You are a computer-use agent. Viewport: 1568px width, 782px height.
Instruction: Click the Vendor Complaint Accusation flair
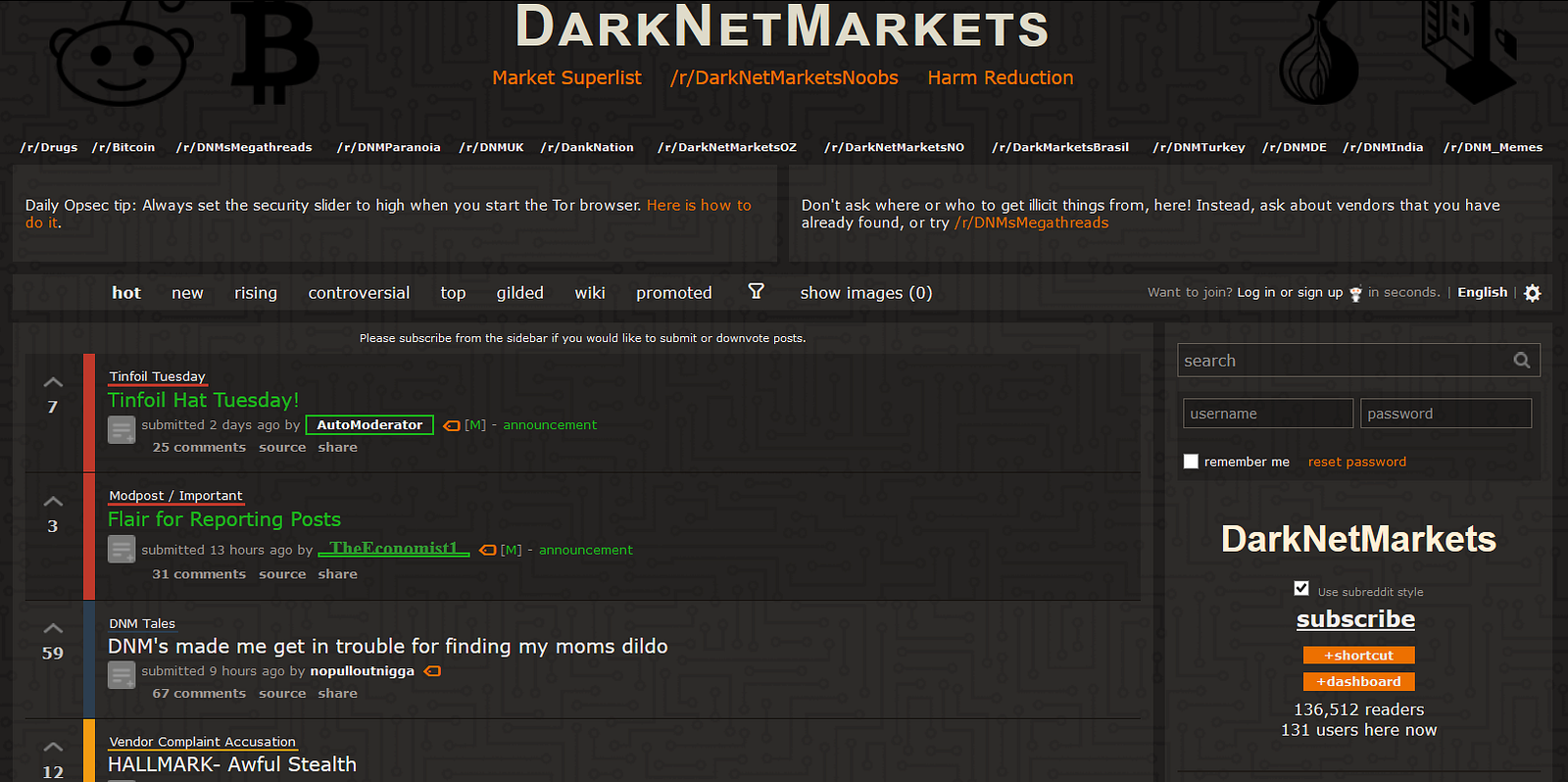click(202, 742)
